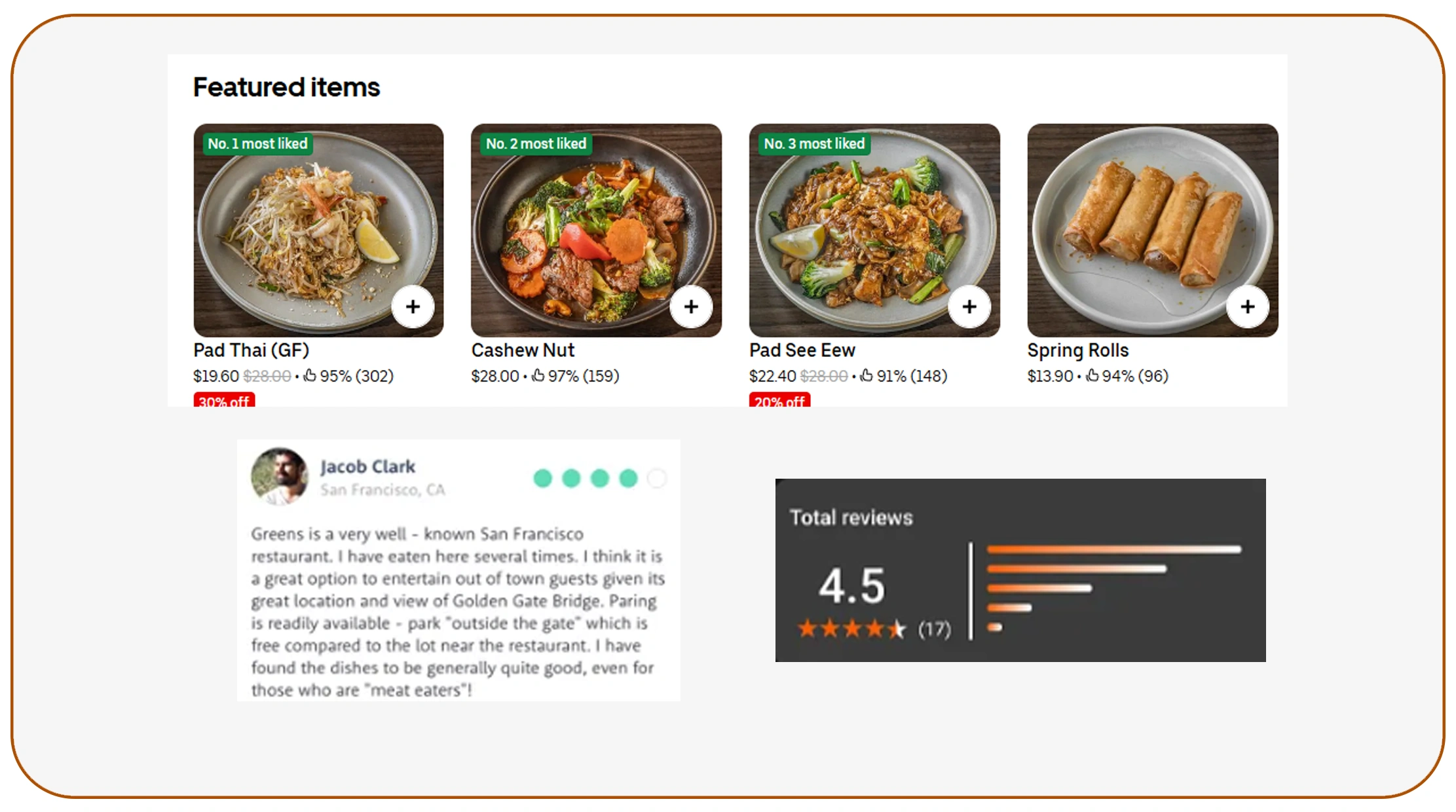Click the plus icon on Cashew Nut
Viewport: 1456px width, 812px height.
(691, 306)
